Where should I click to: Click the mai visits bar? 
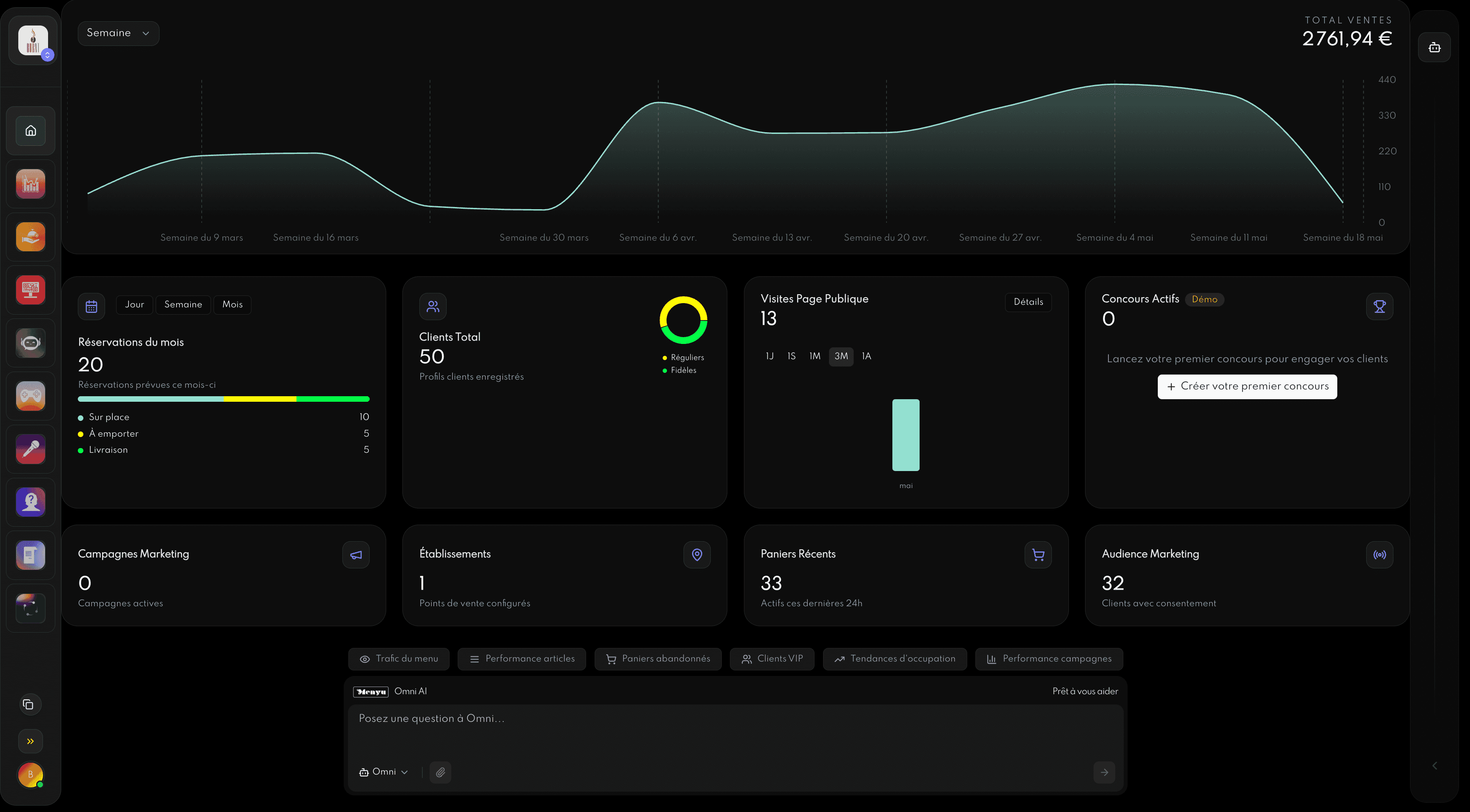click(x=906, y=435)
